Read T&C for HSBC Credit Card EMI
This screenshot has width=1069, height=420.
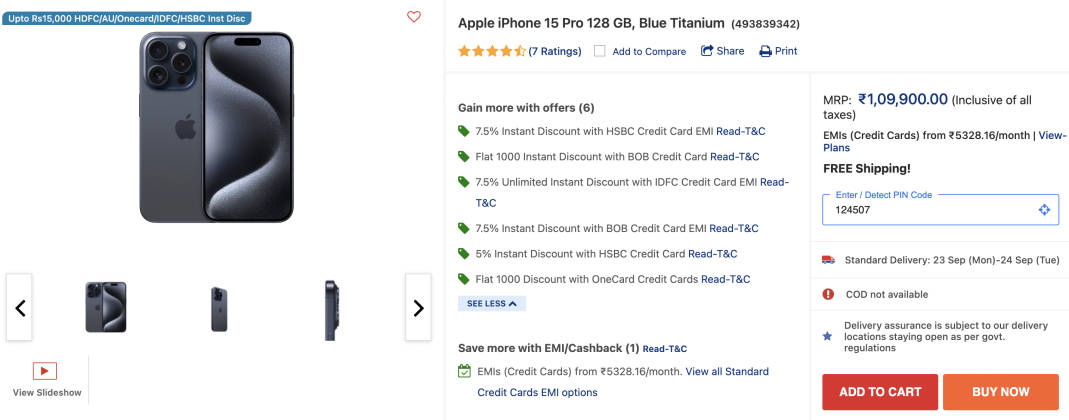pos(740,131)
